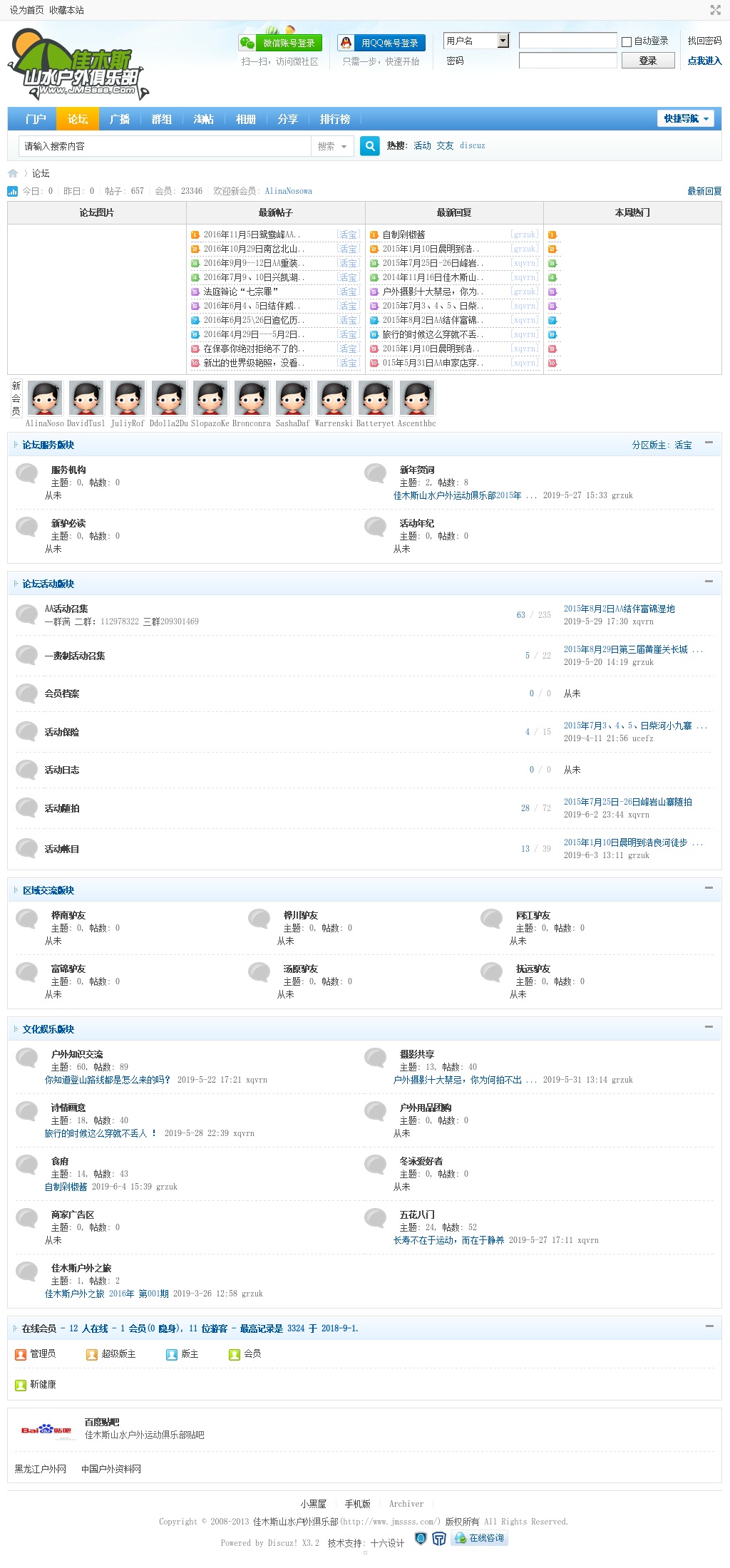Open the 分享 nav tab

(x=288, y=119)
